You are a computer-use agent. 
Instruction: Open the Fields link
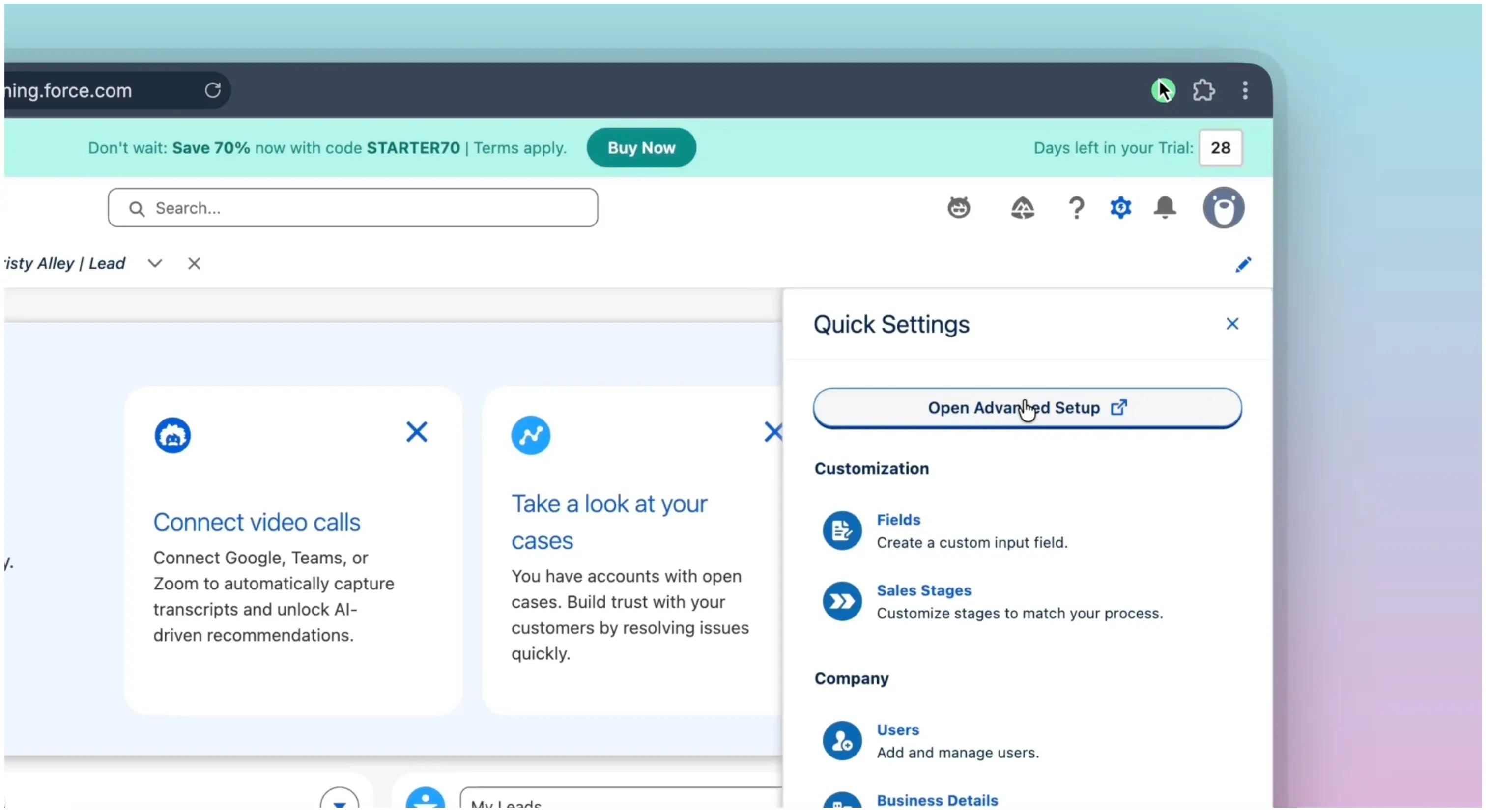coord(898,520)
